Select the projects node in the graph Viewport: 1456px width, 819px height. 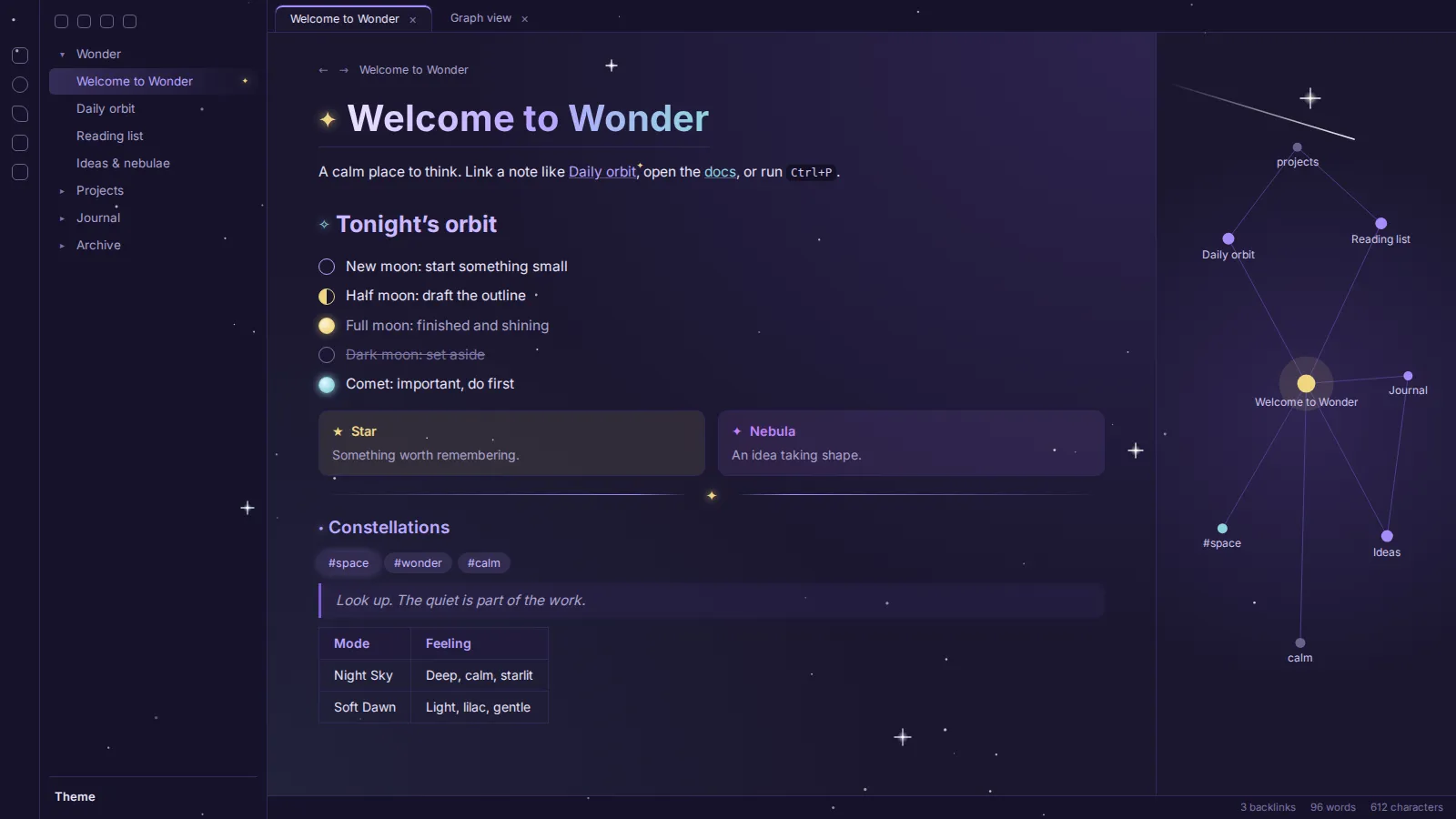[x=1298, y=147]
